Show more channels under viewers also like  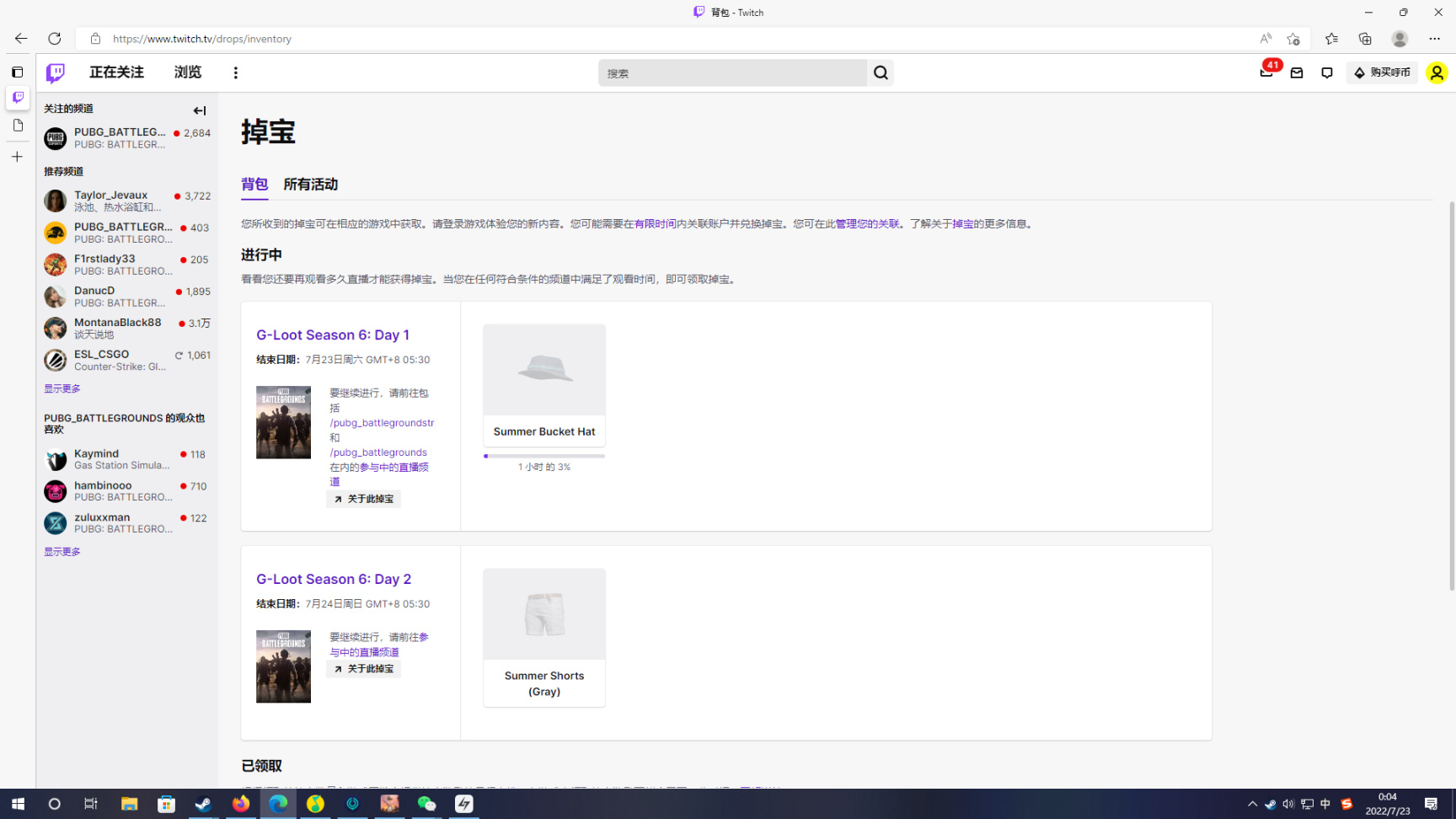[62, 552]
